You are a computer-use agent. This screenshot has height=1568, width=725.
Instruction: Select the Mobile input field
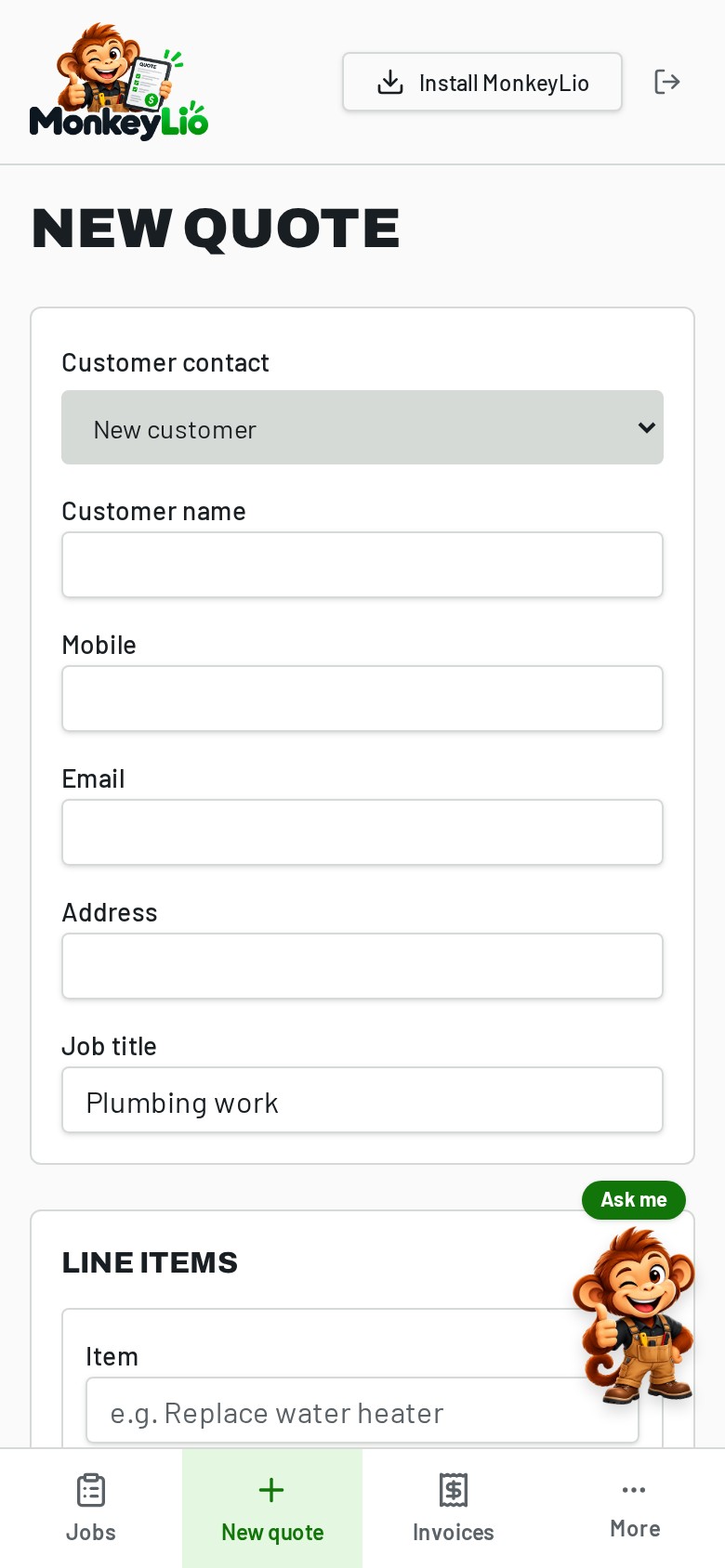tap(362, 699)
